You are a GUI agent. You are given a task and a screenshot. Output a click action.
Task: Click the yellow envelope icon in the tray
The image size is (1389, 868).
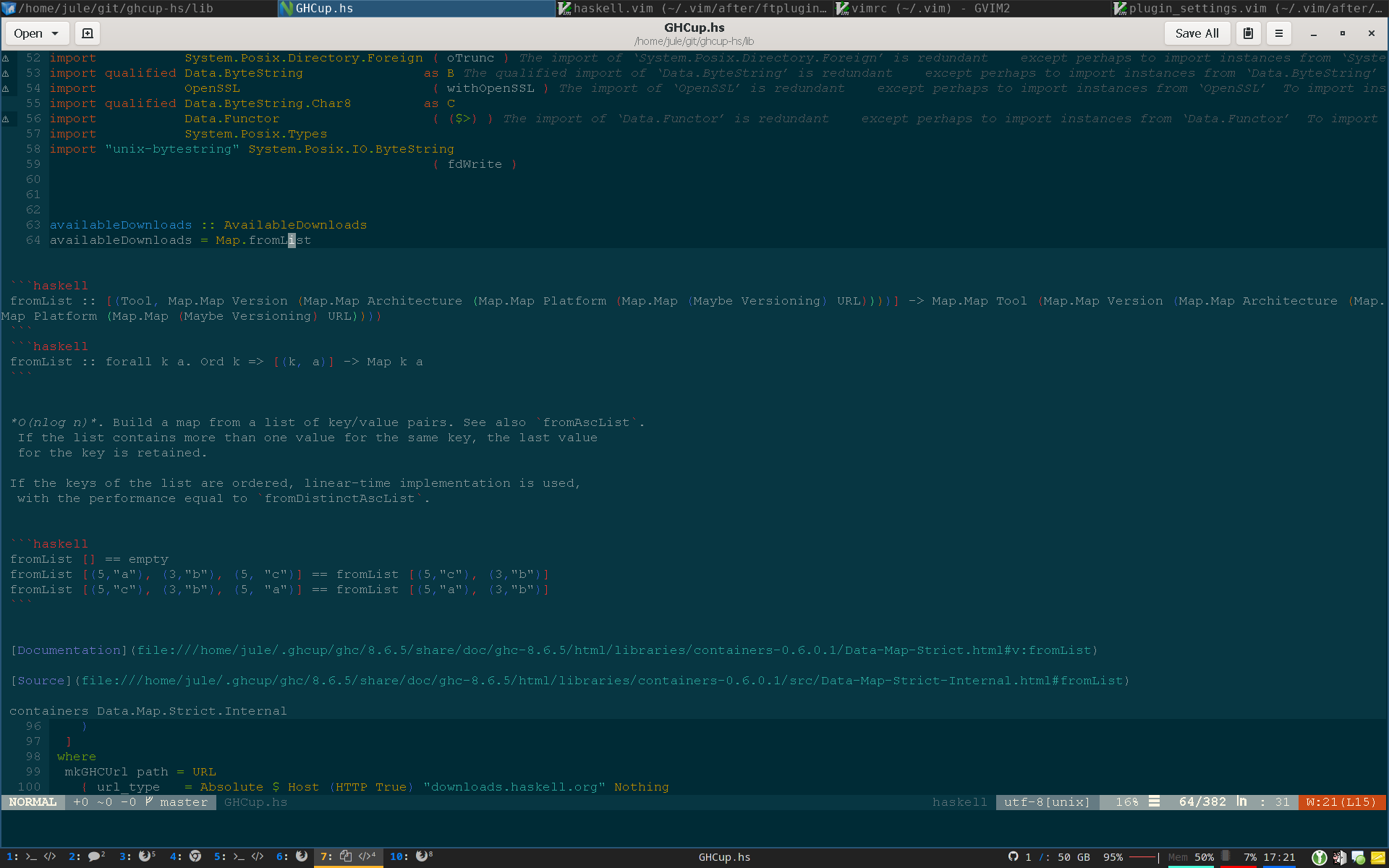[1379, 857]
